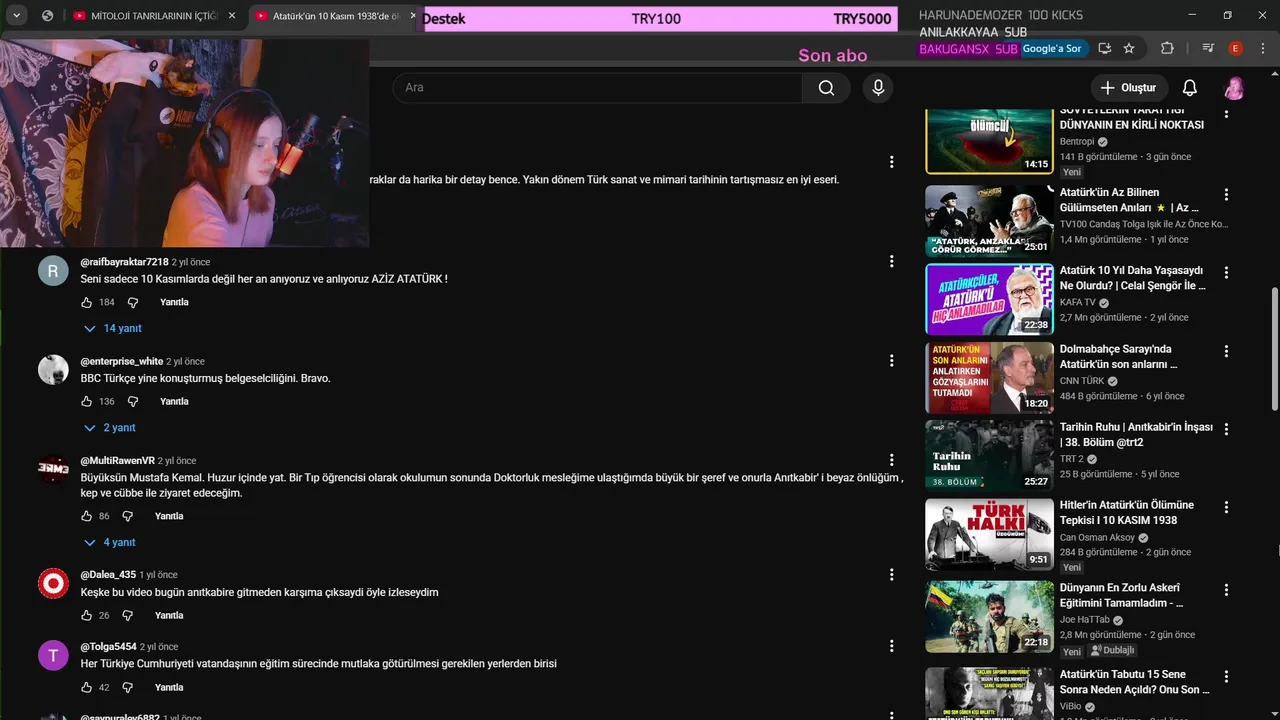The image size is (1280, 720).
Task: Open Hitler'in Atatürk'ün Ölümüne Tepkisi title
Action: [x=1127, y=513]
